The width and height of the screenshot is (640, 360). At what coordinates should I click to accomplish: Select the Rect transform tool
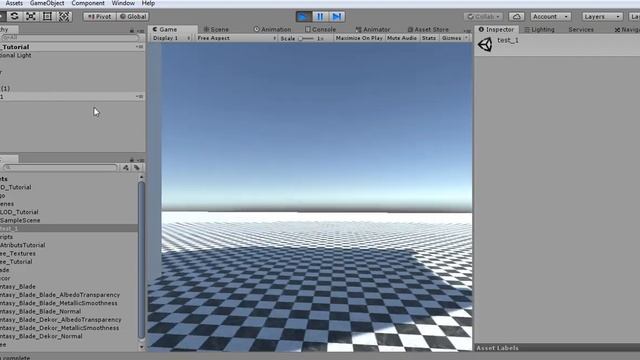click(x=47, y=16)
